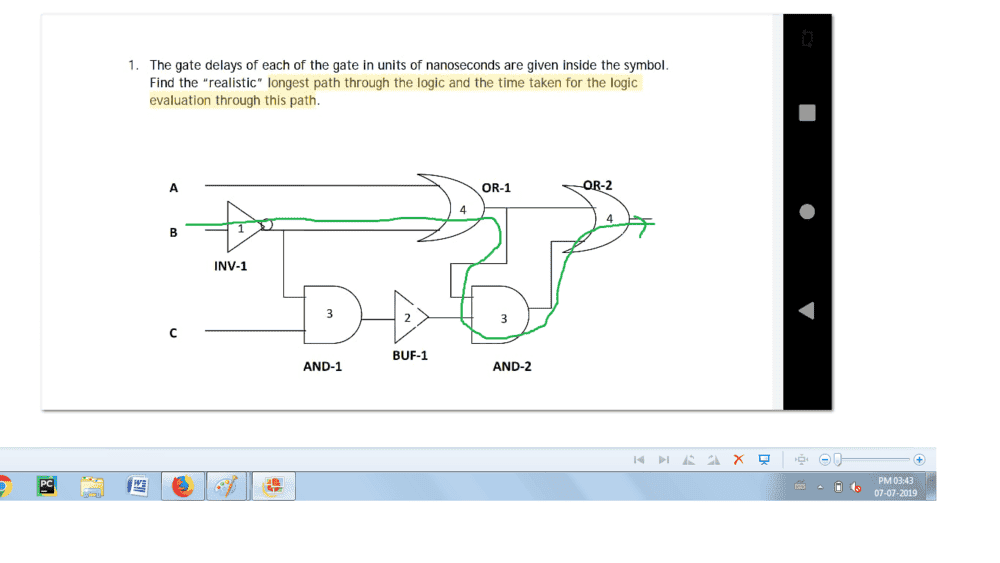
Task: Tap the Android back triangle button
Action: click(807, 310)
